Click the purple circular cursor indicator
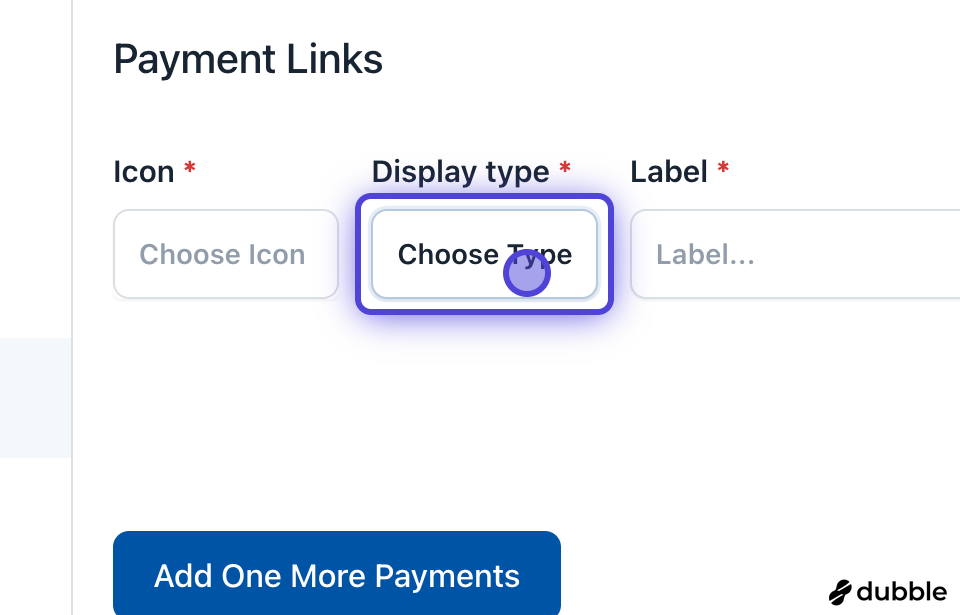Image resolution: width=960 pixels, height=615 pixels. (x=527, y=273)
